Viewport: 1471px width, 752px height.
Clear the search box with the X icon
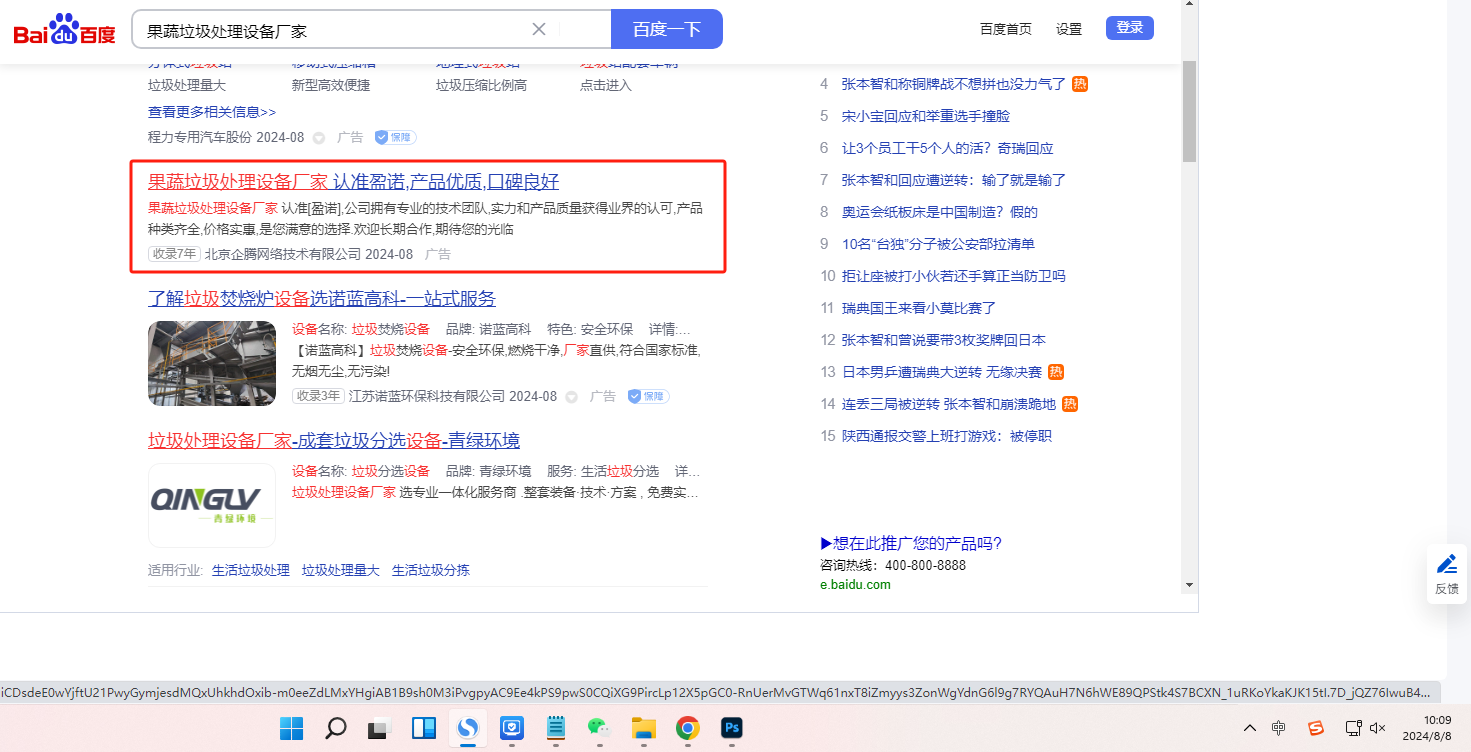[539, 29]
